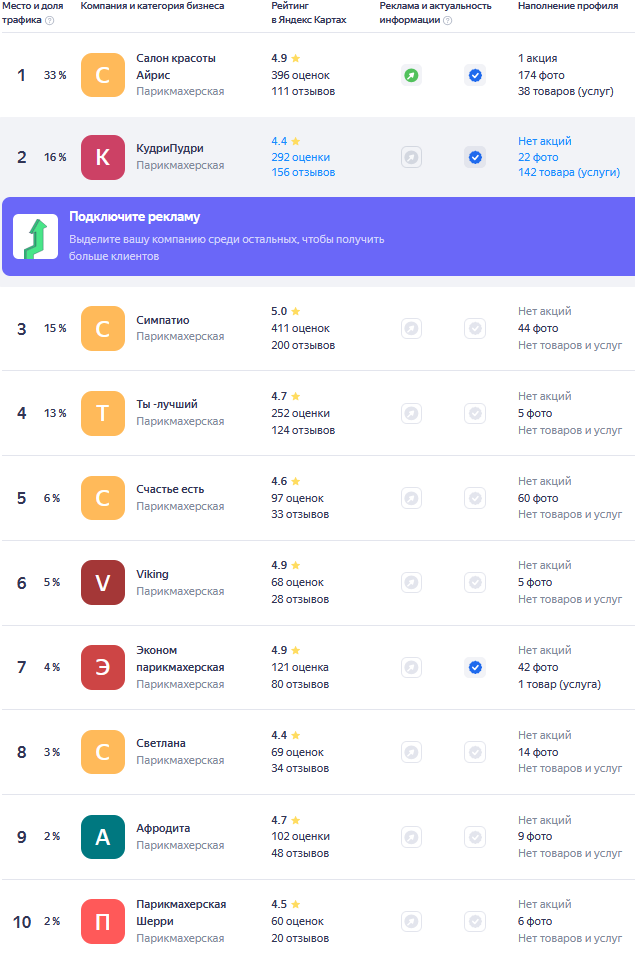Open the '292 оценки' link for КудриПудри
635x965 pixels.
click(300, 157)
